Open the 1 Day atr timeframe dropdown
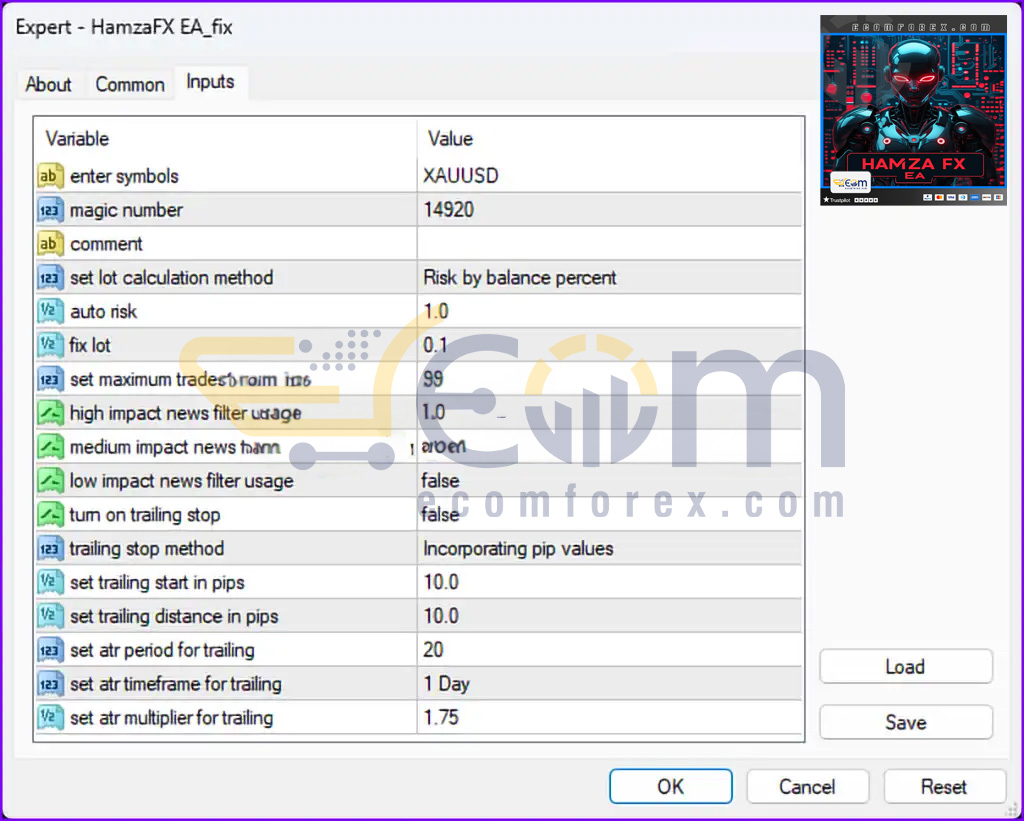 [x=609, y=684]
